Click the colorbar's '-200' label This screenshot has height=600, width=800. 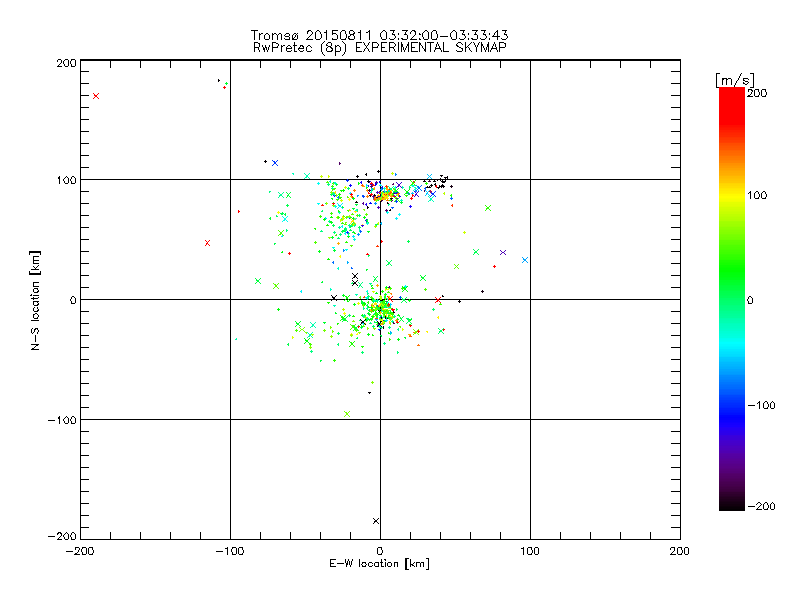click(x=761, y=506)
